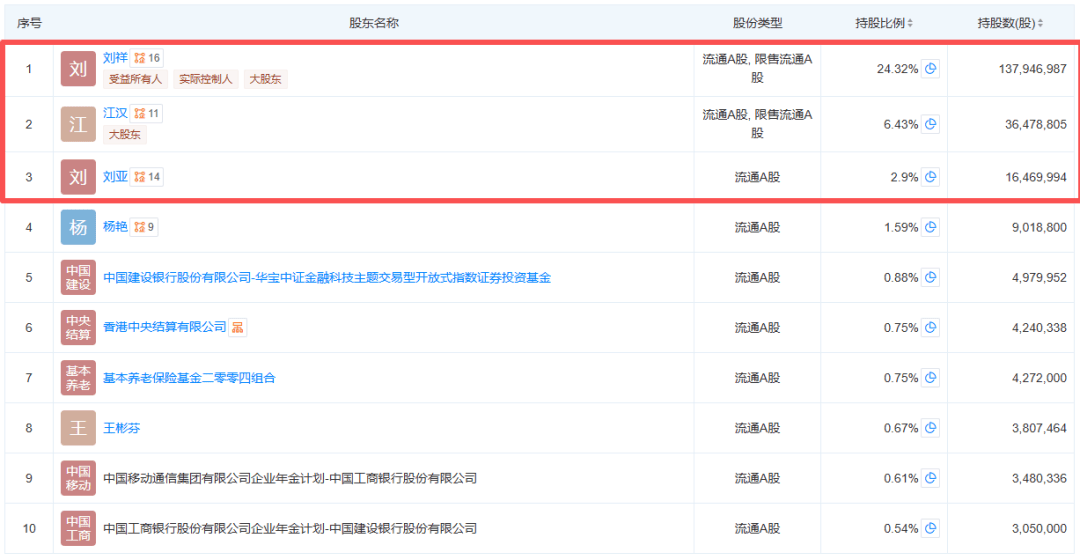This screenshot has width=1080, height=560.
Task: Open shareholder 王彬芬 link
Action: pyautogui.click(x=121, y=428)
